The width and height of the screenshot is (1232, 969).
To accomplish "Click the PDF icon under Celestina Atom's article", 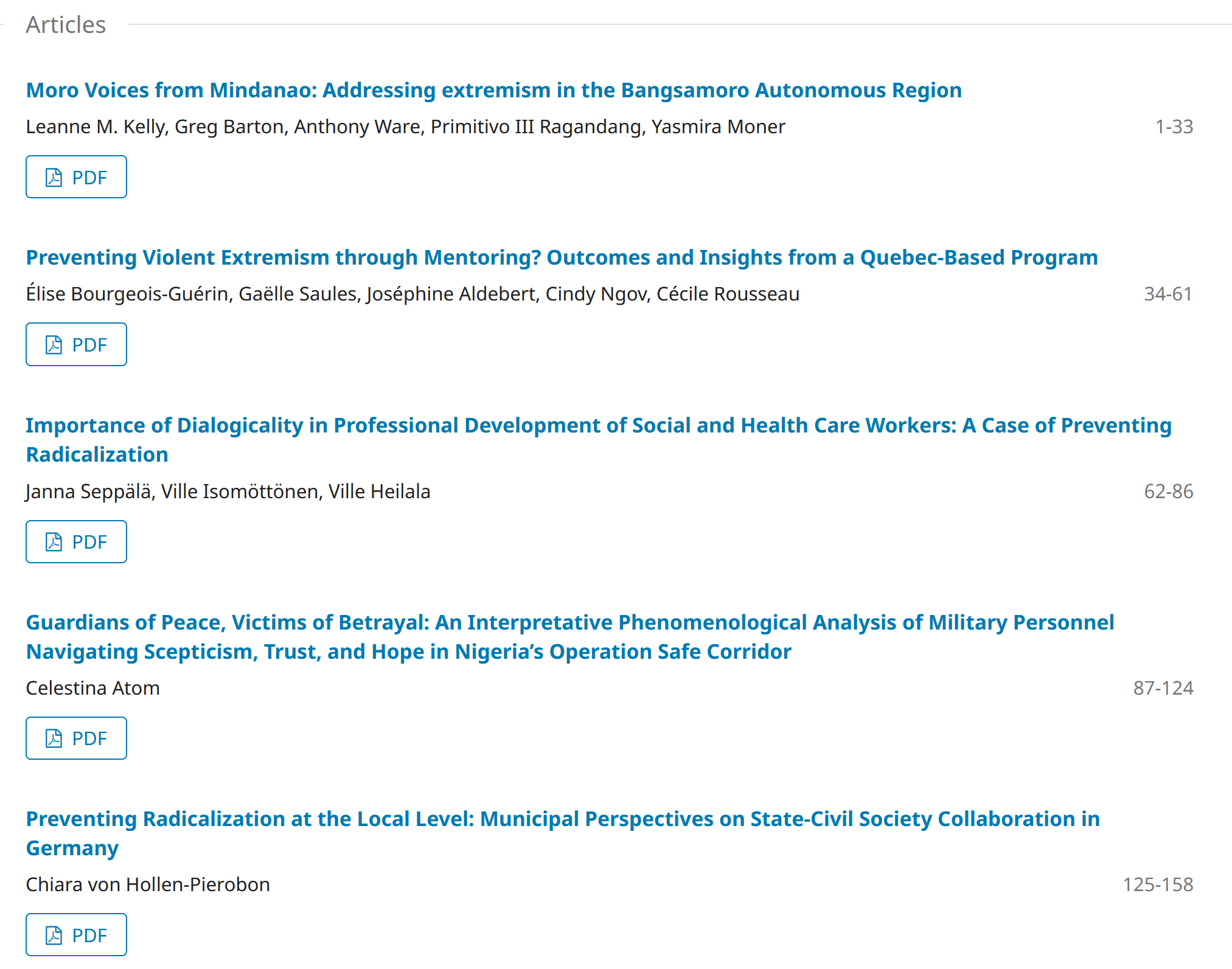I will point(54,738).
